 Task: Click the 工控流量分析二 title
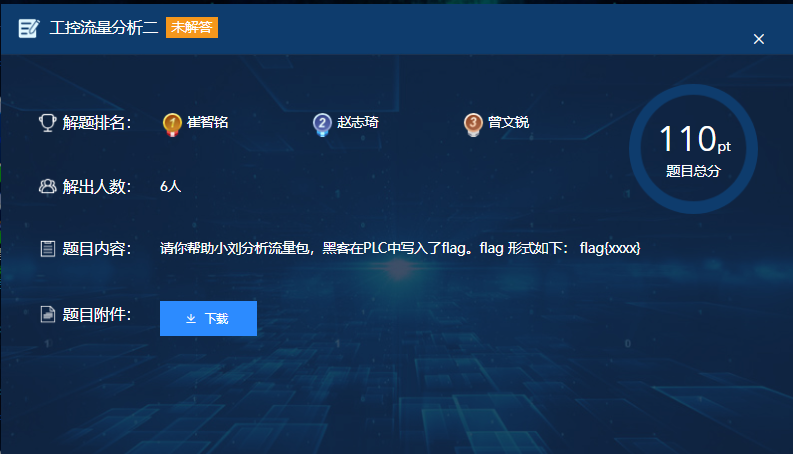tap(104, 27)
